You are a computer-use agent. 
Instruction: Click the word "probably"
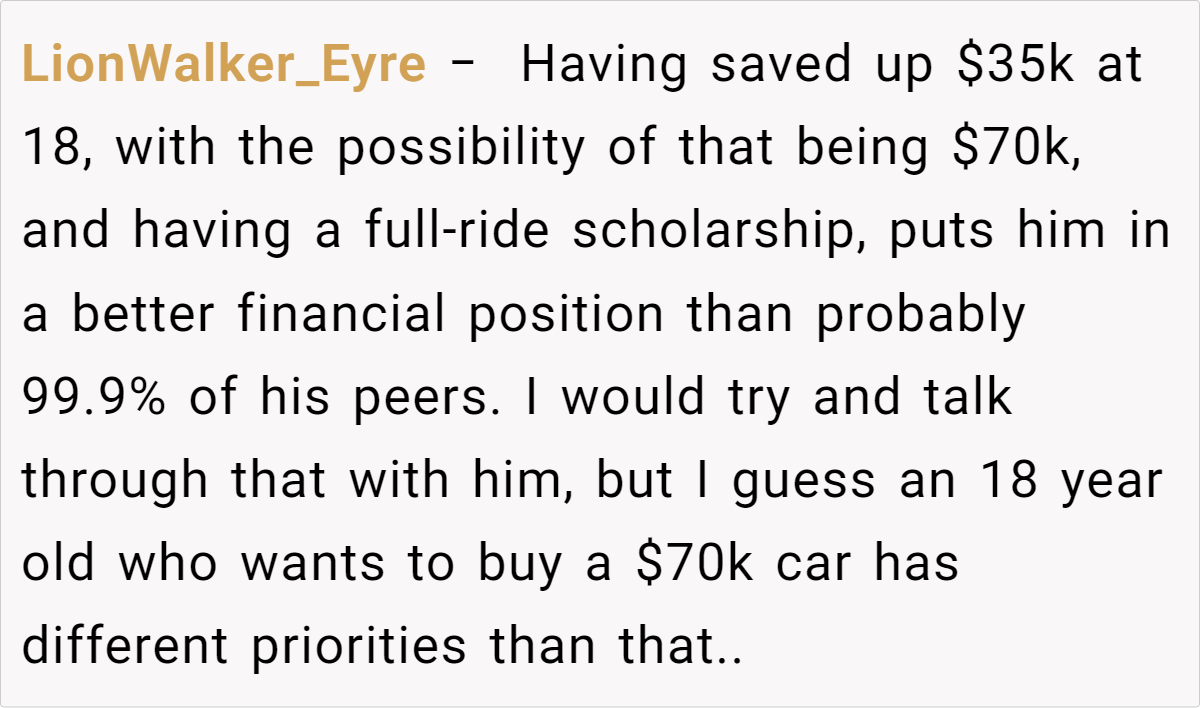(x=921, y=315)
